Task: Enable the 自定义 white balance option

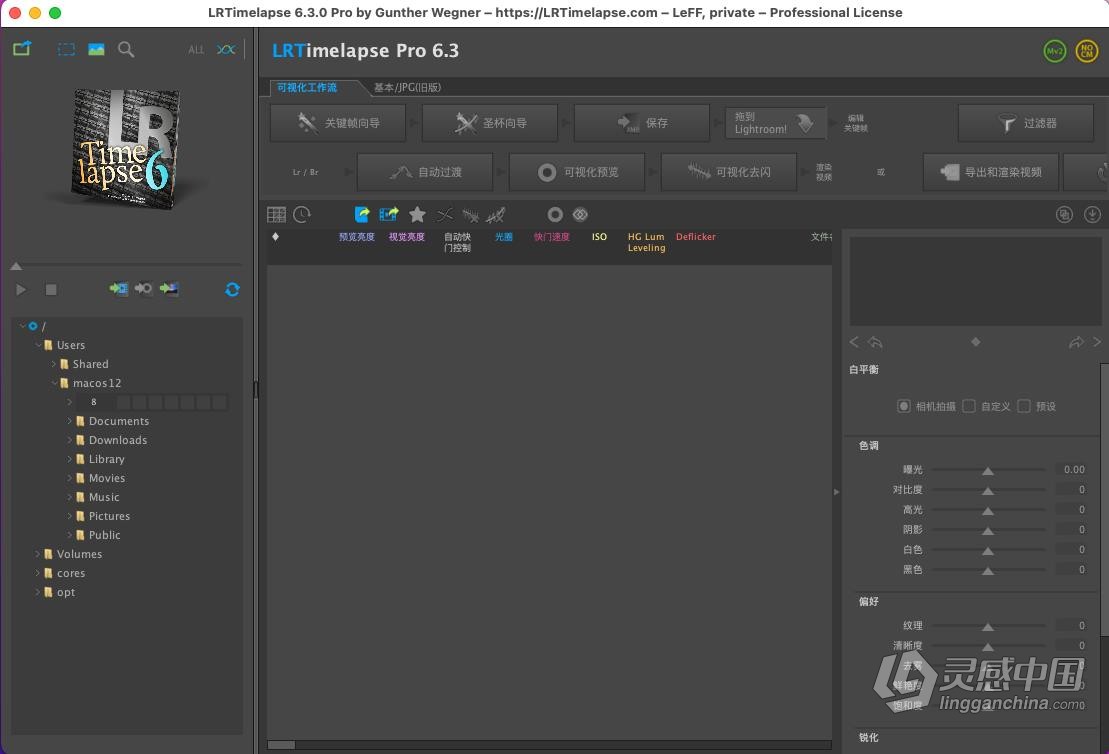Action: click(x=969, y=406)
